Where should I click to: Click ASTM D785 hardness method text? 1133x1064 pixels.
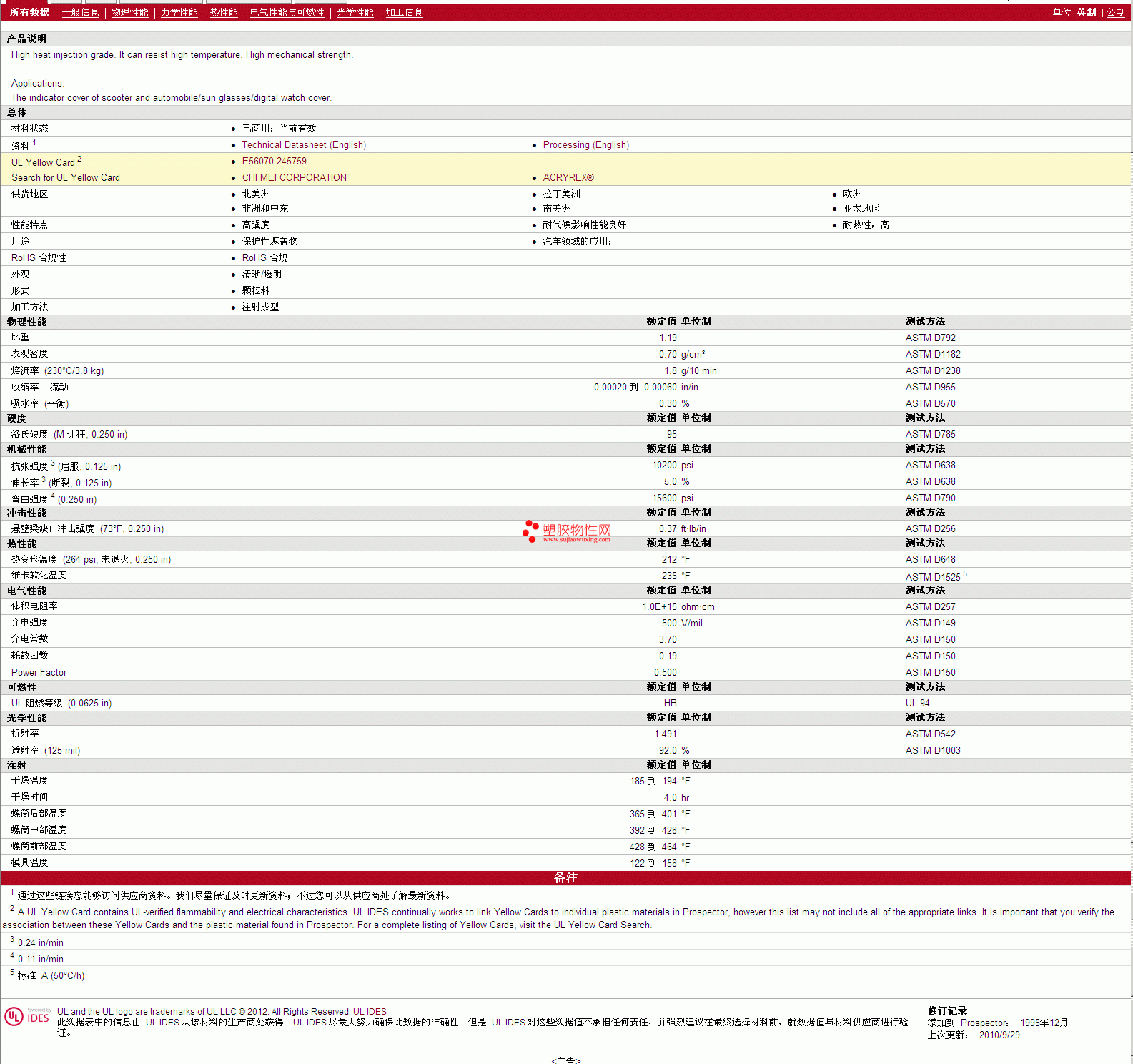pos(930,434)
